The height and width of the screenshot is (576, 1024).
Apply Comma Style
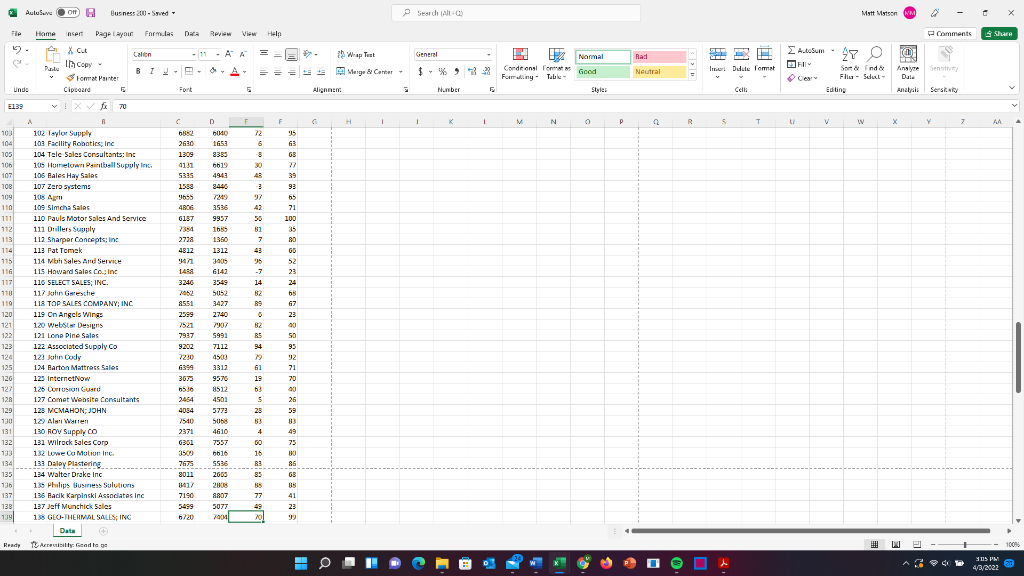point(456,72)
